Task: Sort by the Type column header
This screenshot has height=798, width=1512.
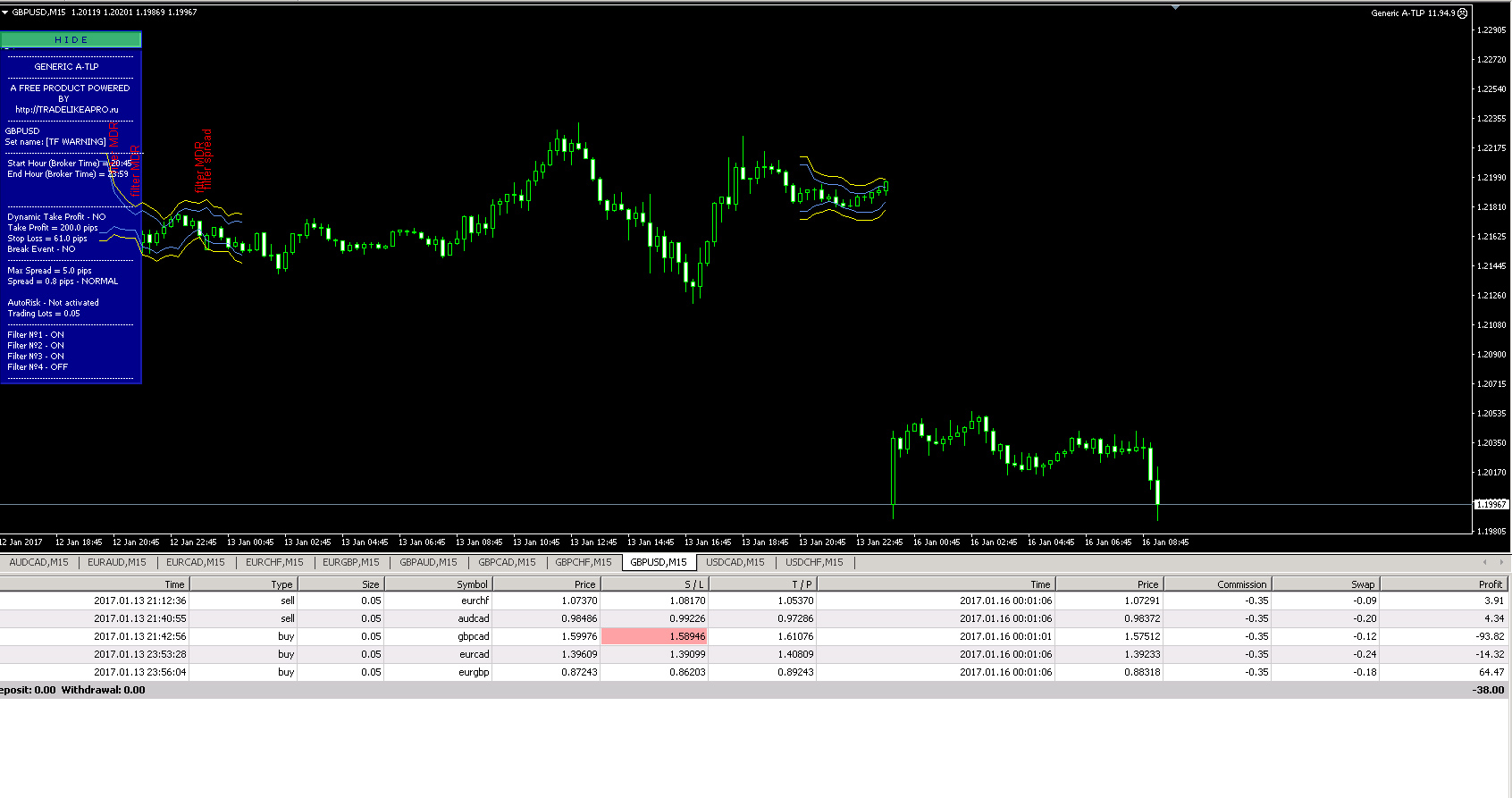Action: (x=243, y=584)
